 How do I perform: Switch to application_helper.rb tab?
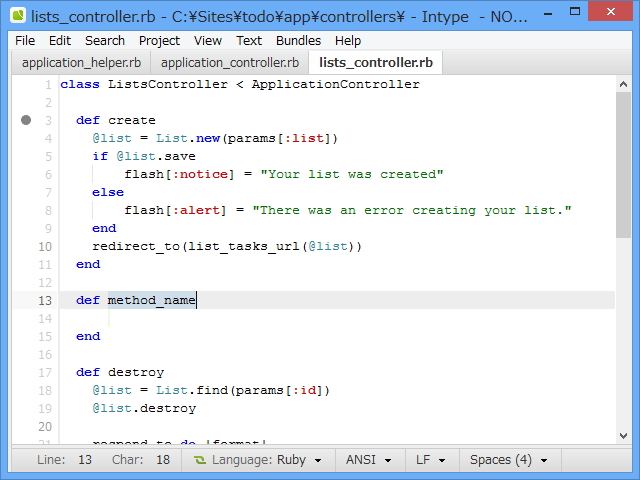(x=81, y=63)
